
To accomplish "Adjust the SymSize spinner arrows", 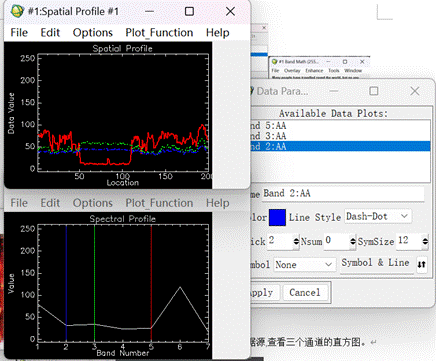I will (x=425, y=241).
